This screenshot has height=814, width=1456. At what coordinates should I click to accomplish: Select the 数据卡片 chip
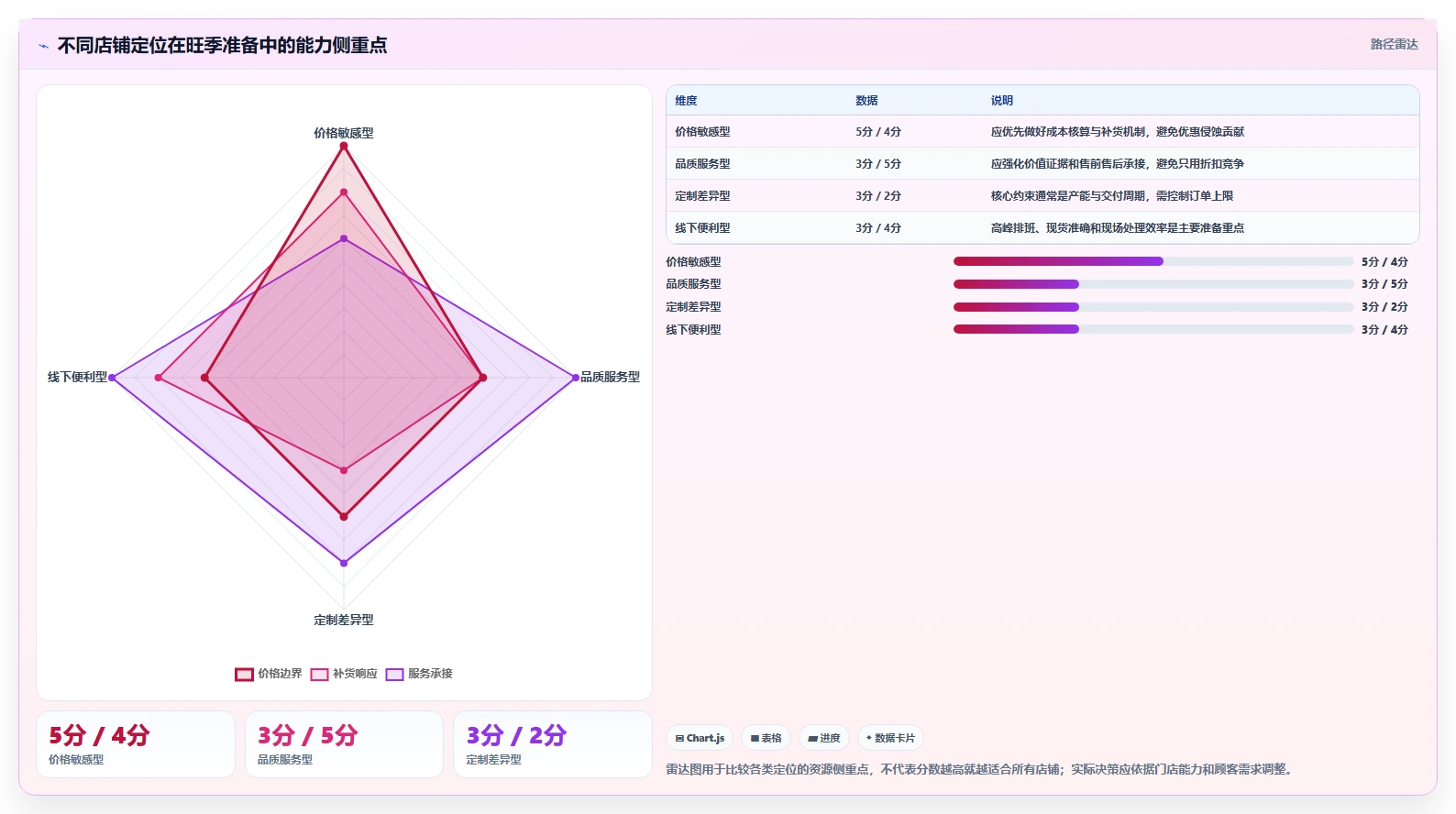pyautogui.click(x=890, y=738)
